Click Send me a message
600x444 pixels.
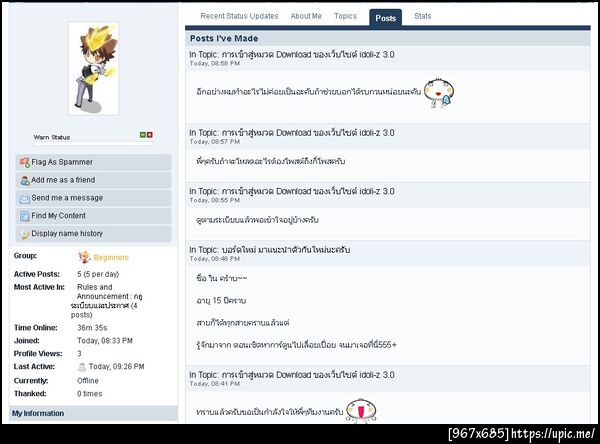click(x=93, y=198)
